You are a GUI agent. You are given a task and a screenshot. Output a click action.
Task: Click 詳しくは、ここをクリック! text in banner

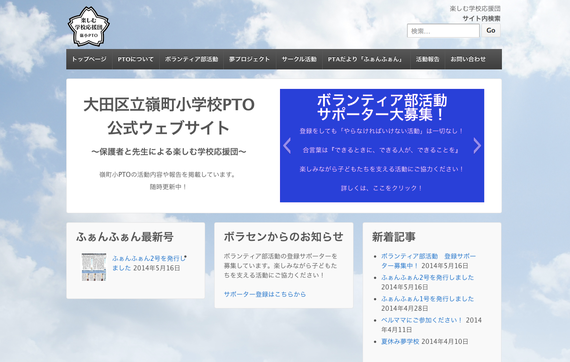382,188
